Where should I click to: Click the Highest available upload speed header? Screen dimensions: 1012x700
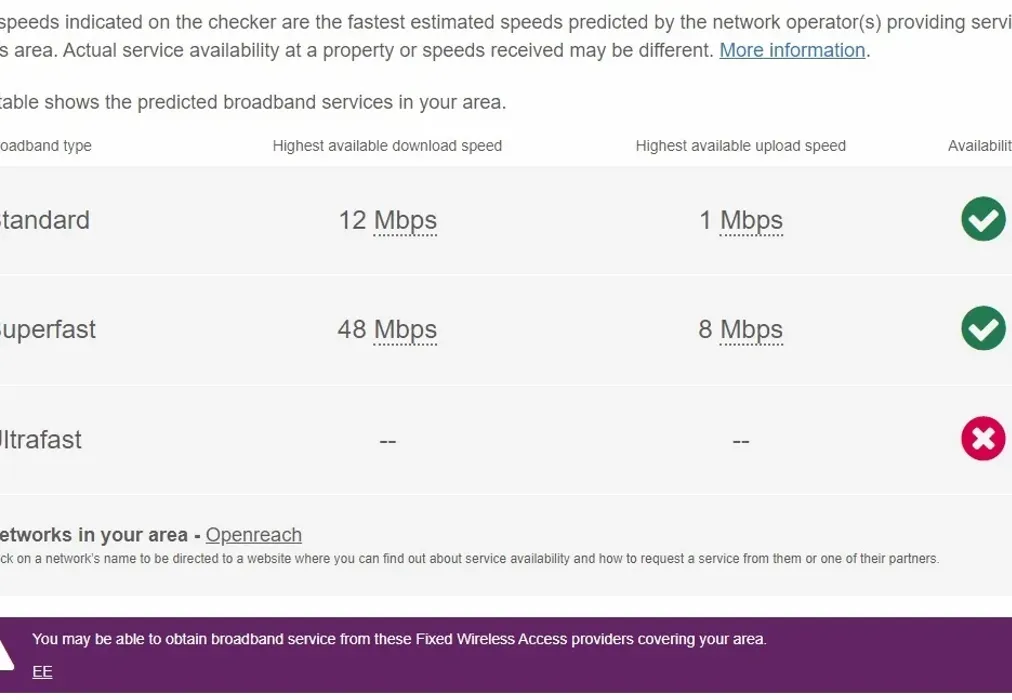point(740,146)
